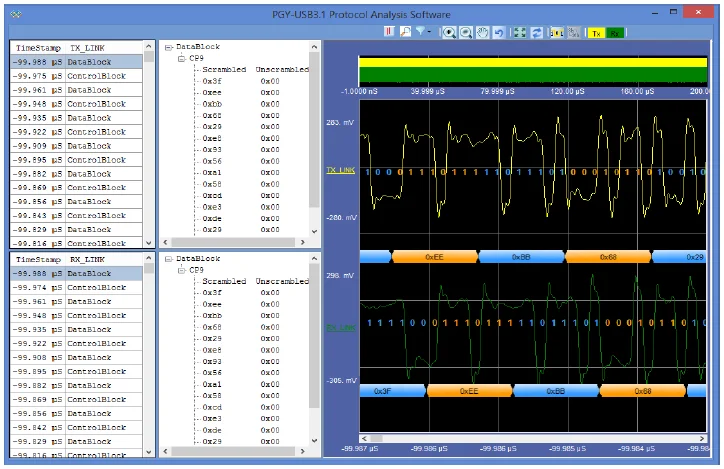The image size is (724, 469).
Task: Click the green fit-to-screen arrows icon
Action: click(520, 32)
